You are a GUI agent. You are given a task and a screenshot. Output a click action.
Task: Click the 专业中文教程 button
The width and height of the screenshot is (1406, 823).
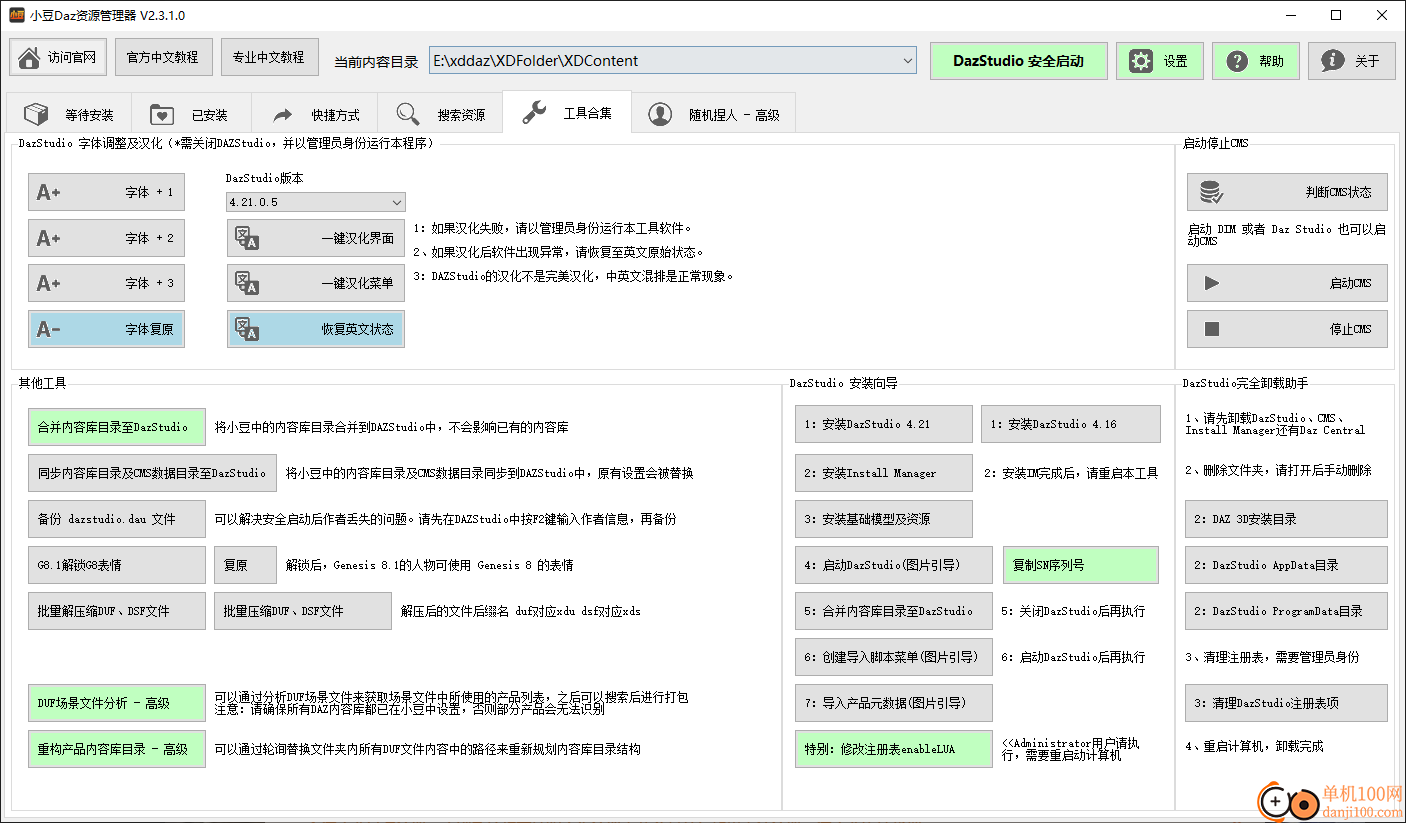click(270, 57)
